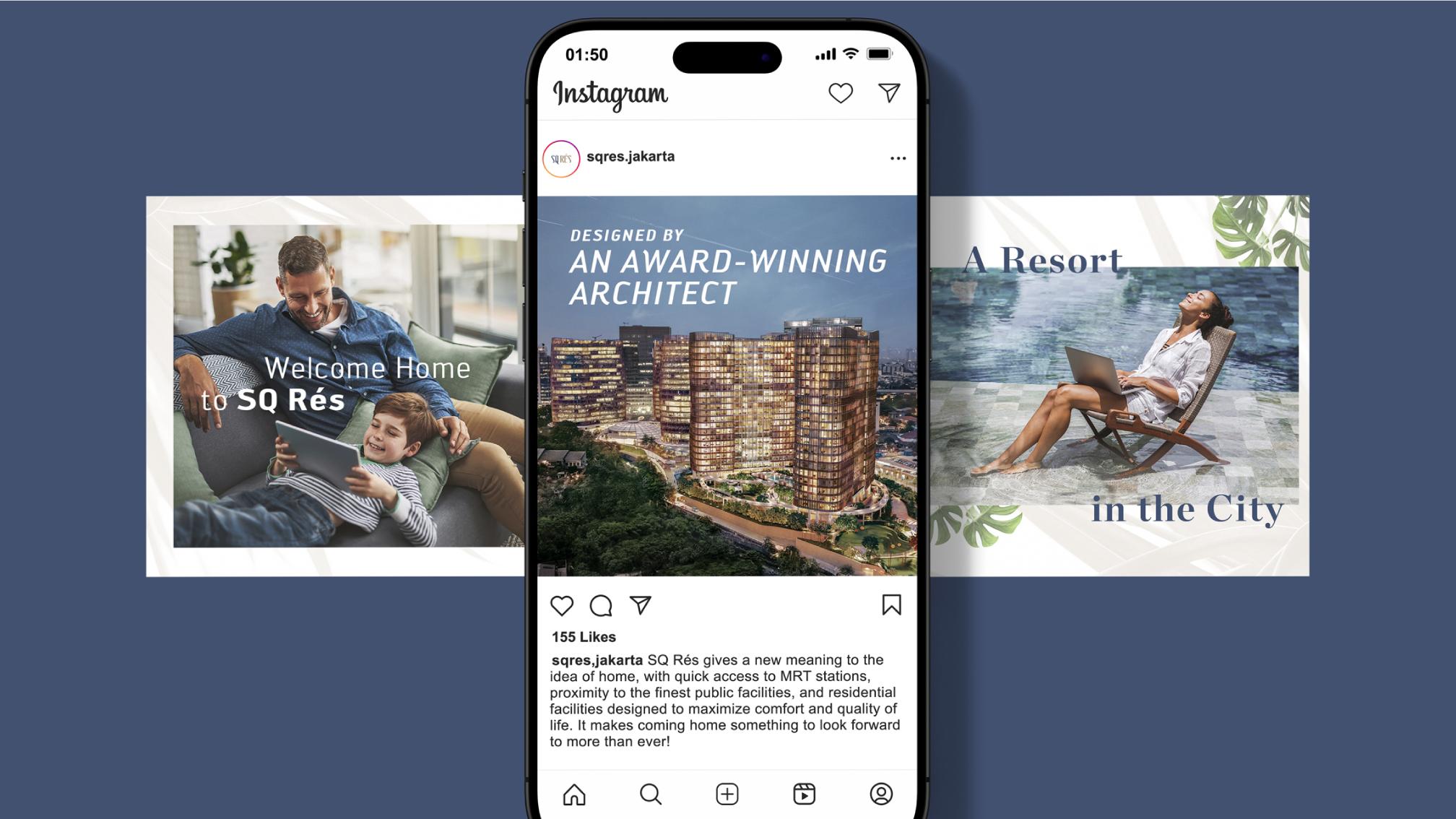Tap the comment bubble icon
This screenshot has width=1456, height=819.
[x=601, y=605]
